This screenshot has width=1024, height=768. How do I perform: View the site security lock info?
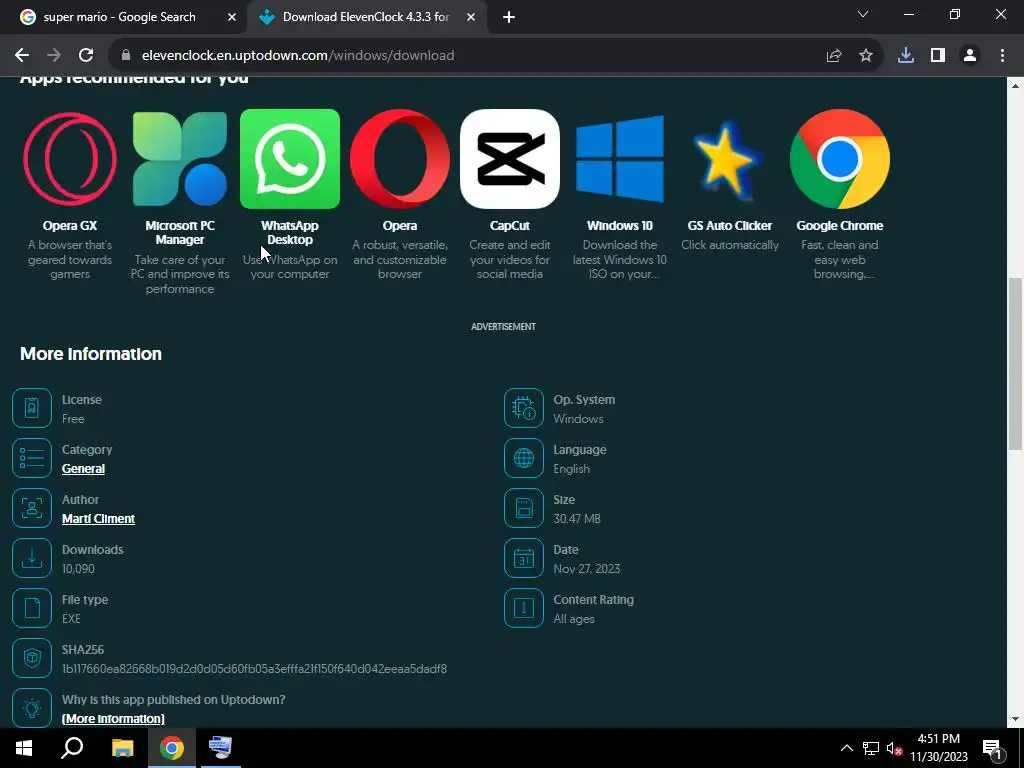[x=126, y=56]
